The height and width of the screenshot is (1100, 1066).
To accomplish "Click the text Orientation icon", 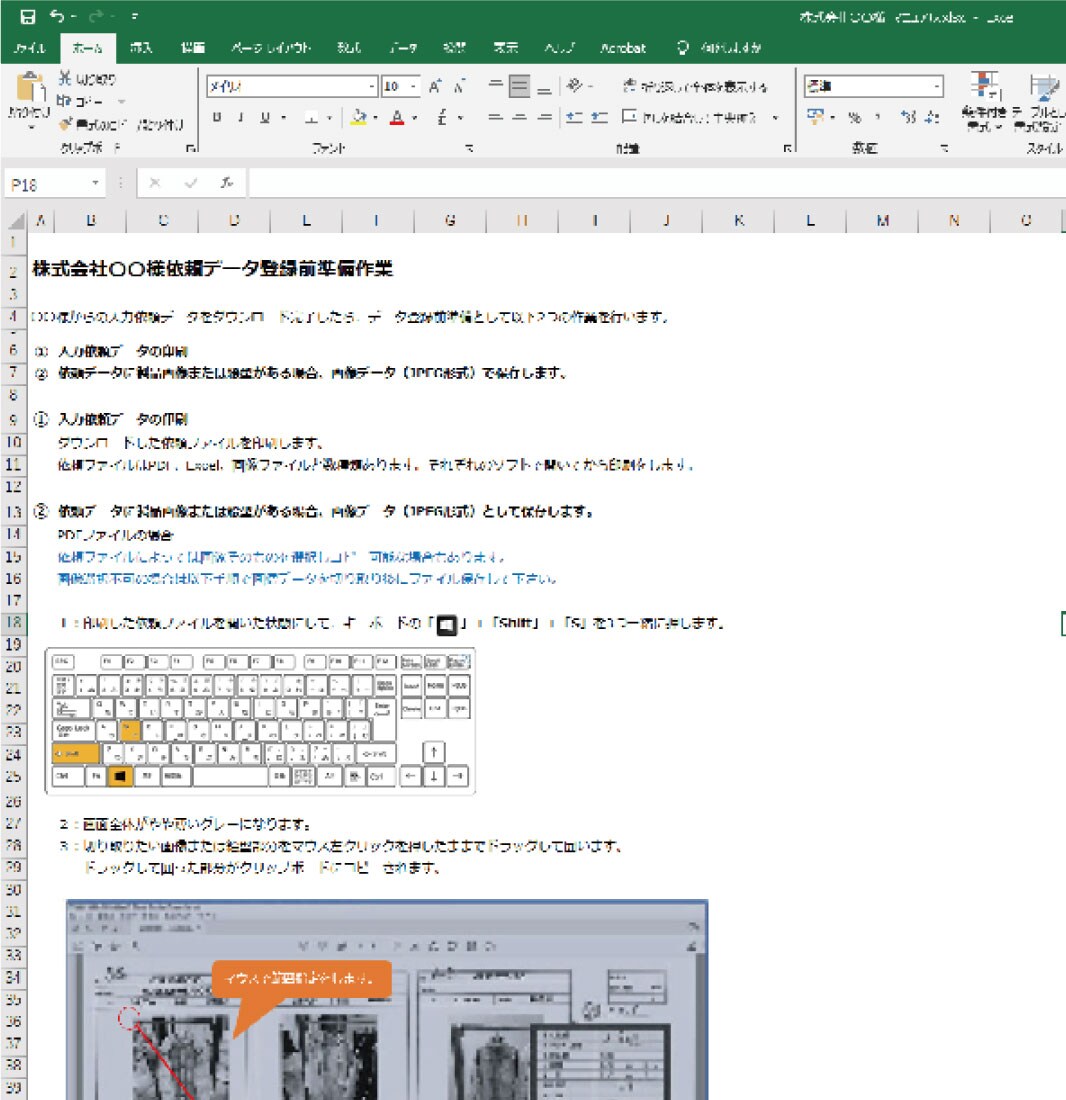I will tap(574, 86).
